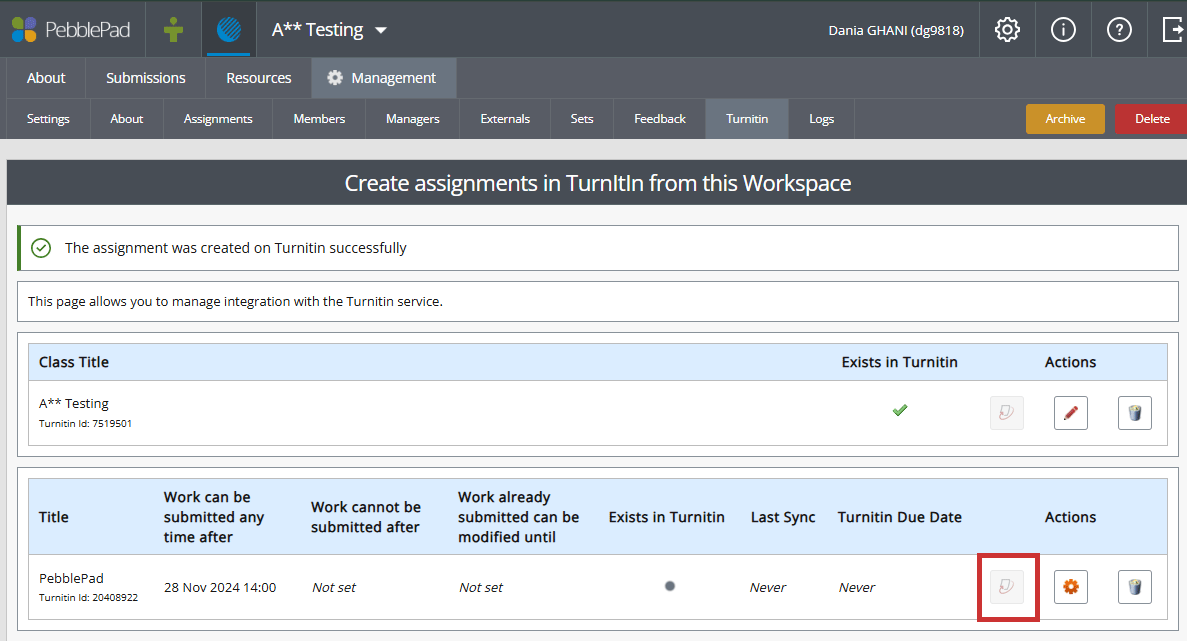Open the Turnitin sub-tab
Viewport: 1187px width, 641px height.
click(x=746, y=119)
